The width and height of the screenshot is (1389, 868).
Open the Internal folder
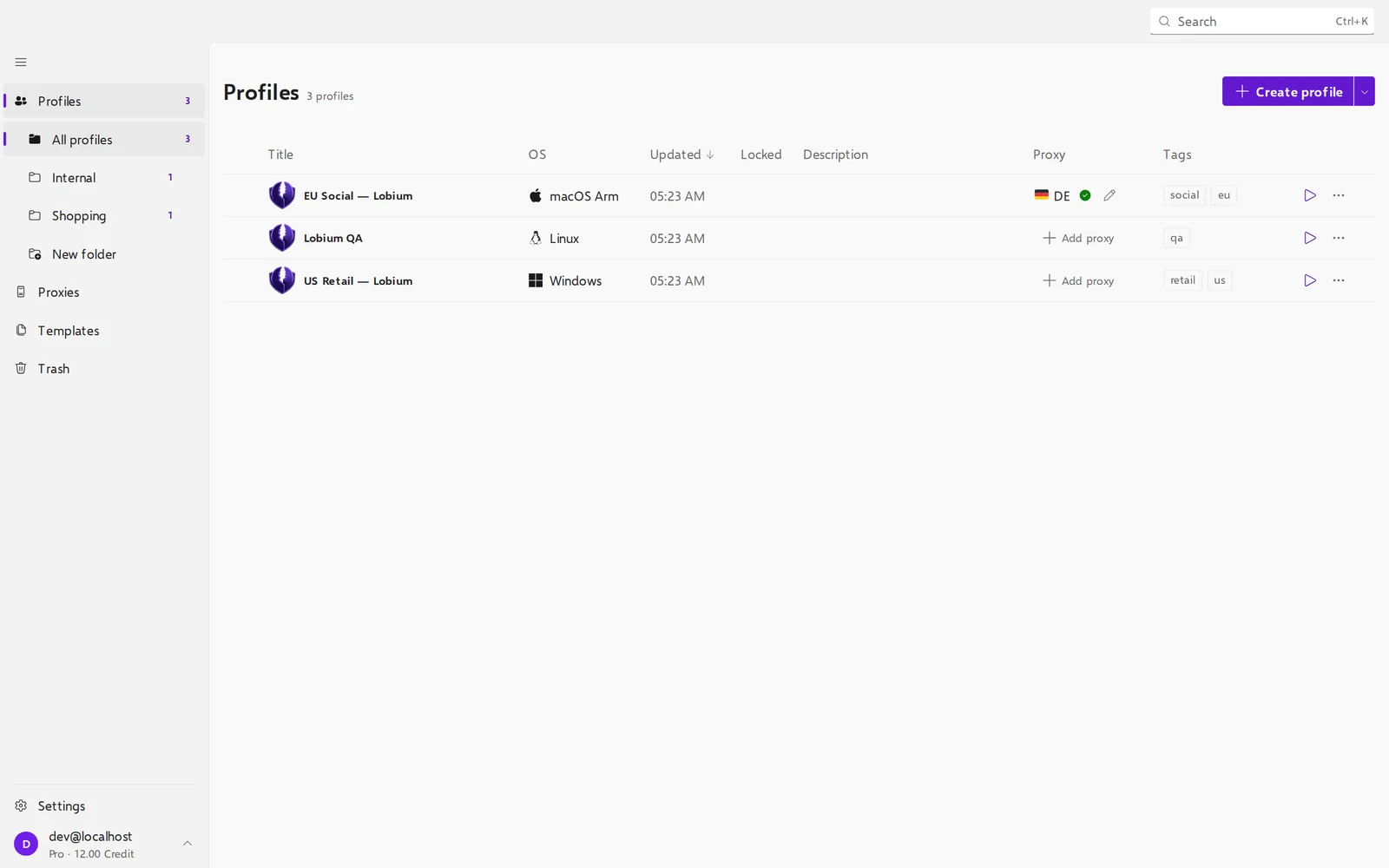click(x=104, y=178)
